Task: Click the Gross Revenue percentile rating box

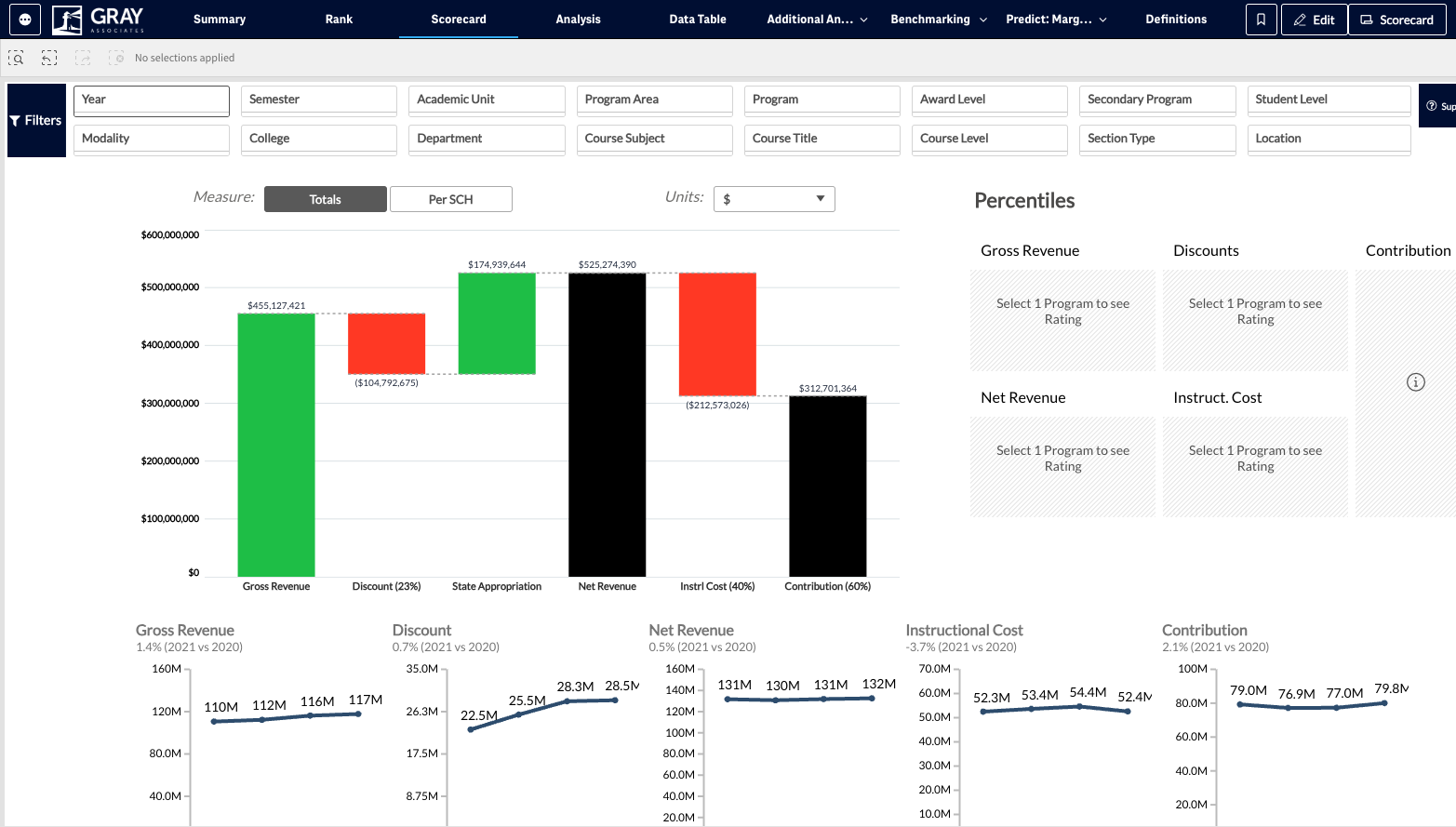Action: (x=1062, y=321)
